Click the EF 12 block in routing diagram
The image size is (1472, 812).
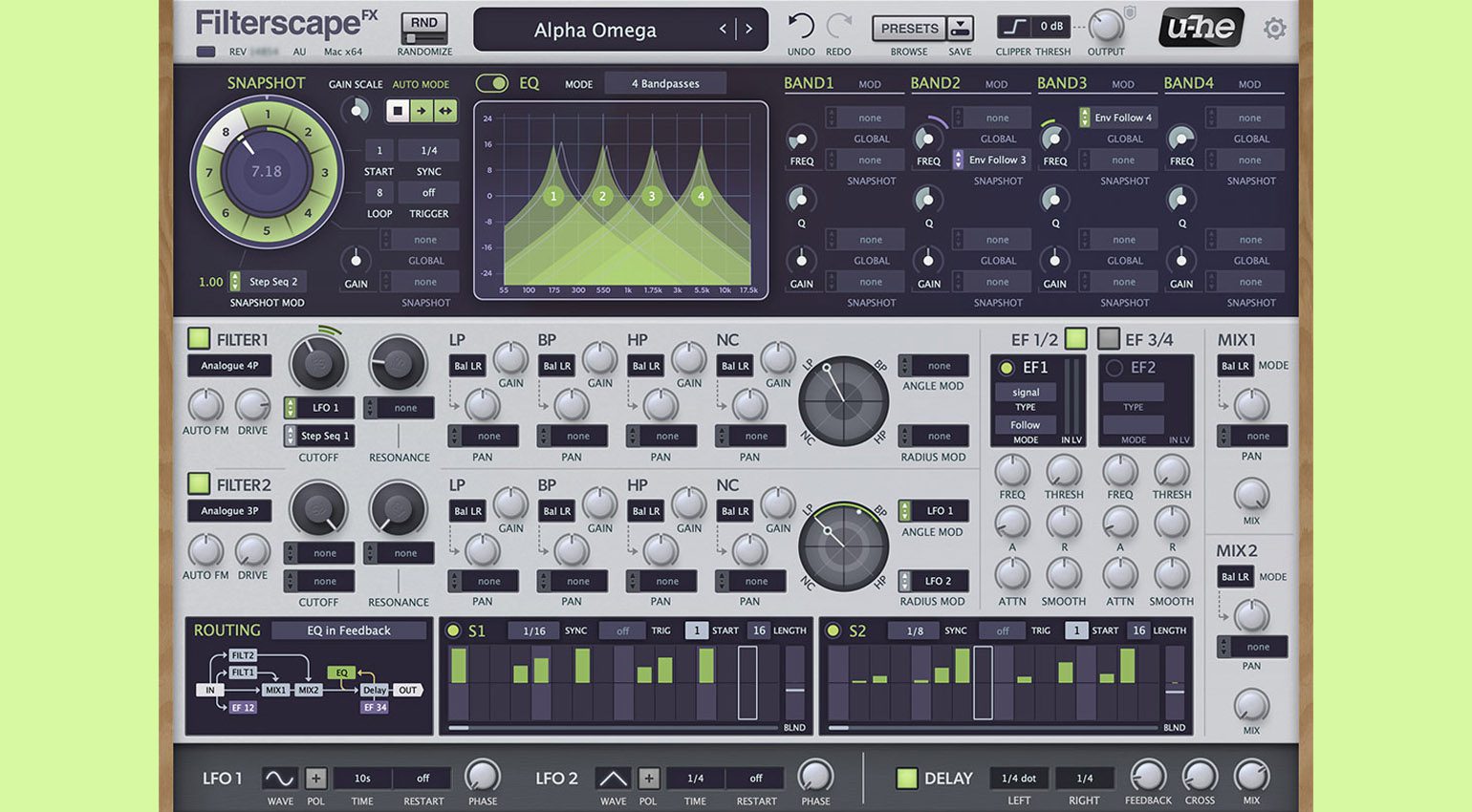tap(243, 708)
